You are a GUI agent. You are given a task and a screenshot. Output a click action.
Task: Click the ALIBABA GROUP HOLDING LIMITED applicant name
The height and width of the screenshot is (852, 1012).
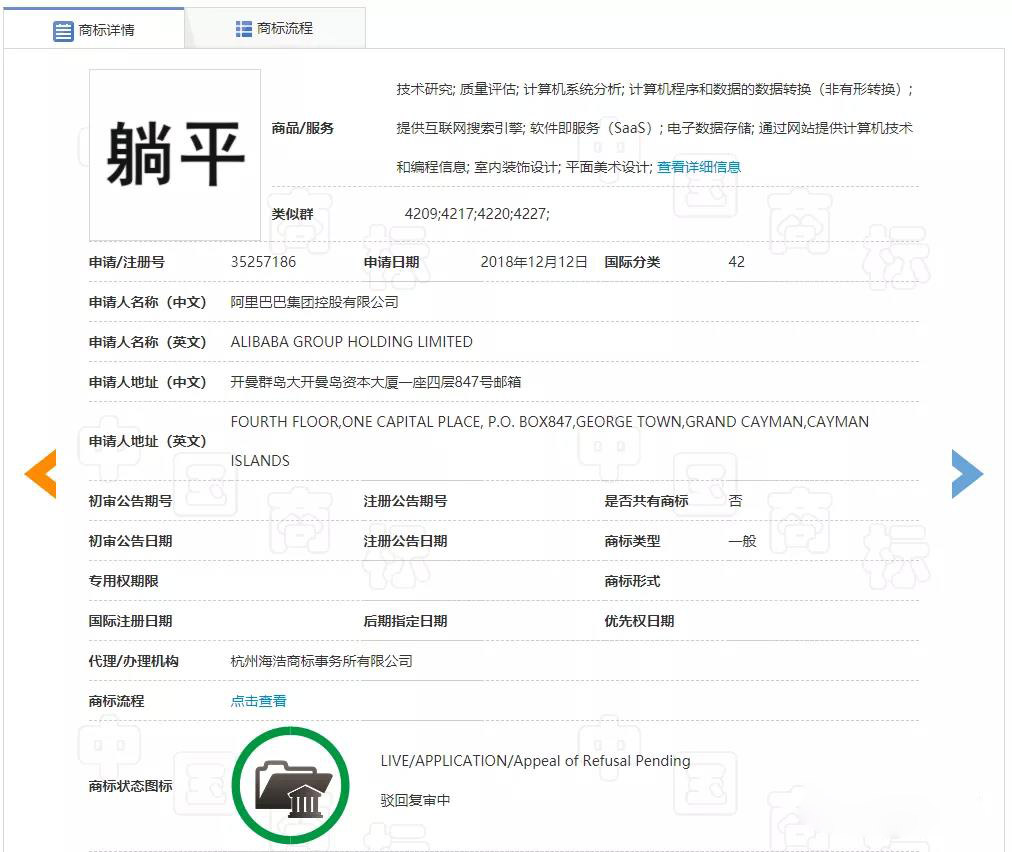(x=351, y=342)
